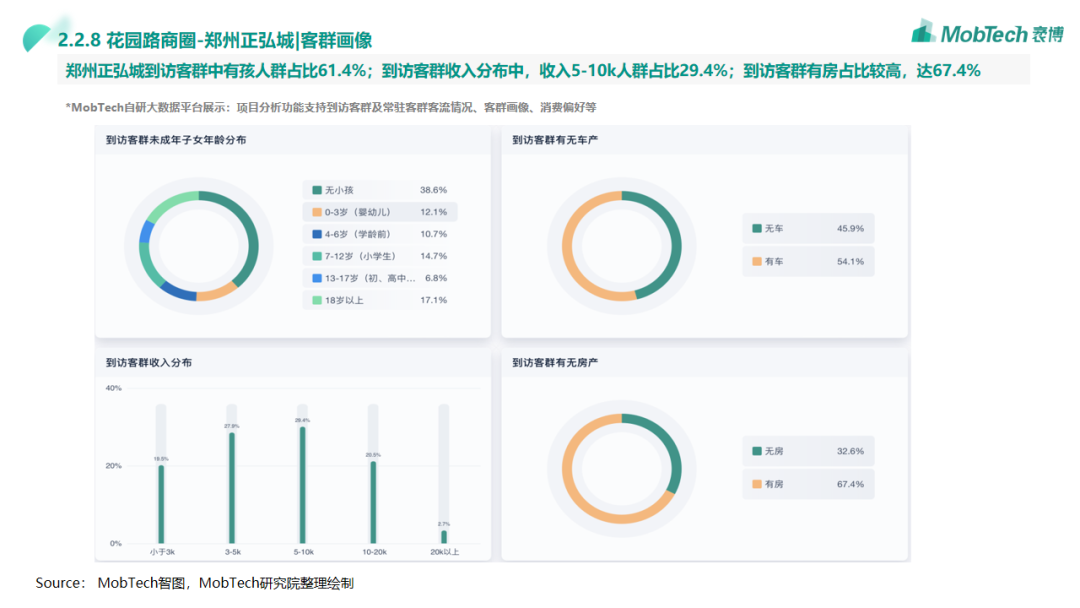Select the 5-10k income bar
The image size is (1080, 608).
pyautogui.click(x=302, y=485)
